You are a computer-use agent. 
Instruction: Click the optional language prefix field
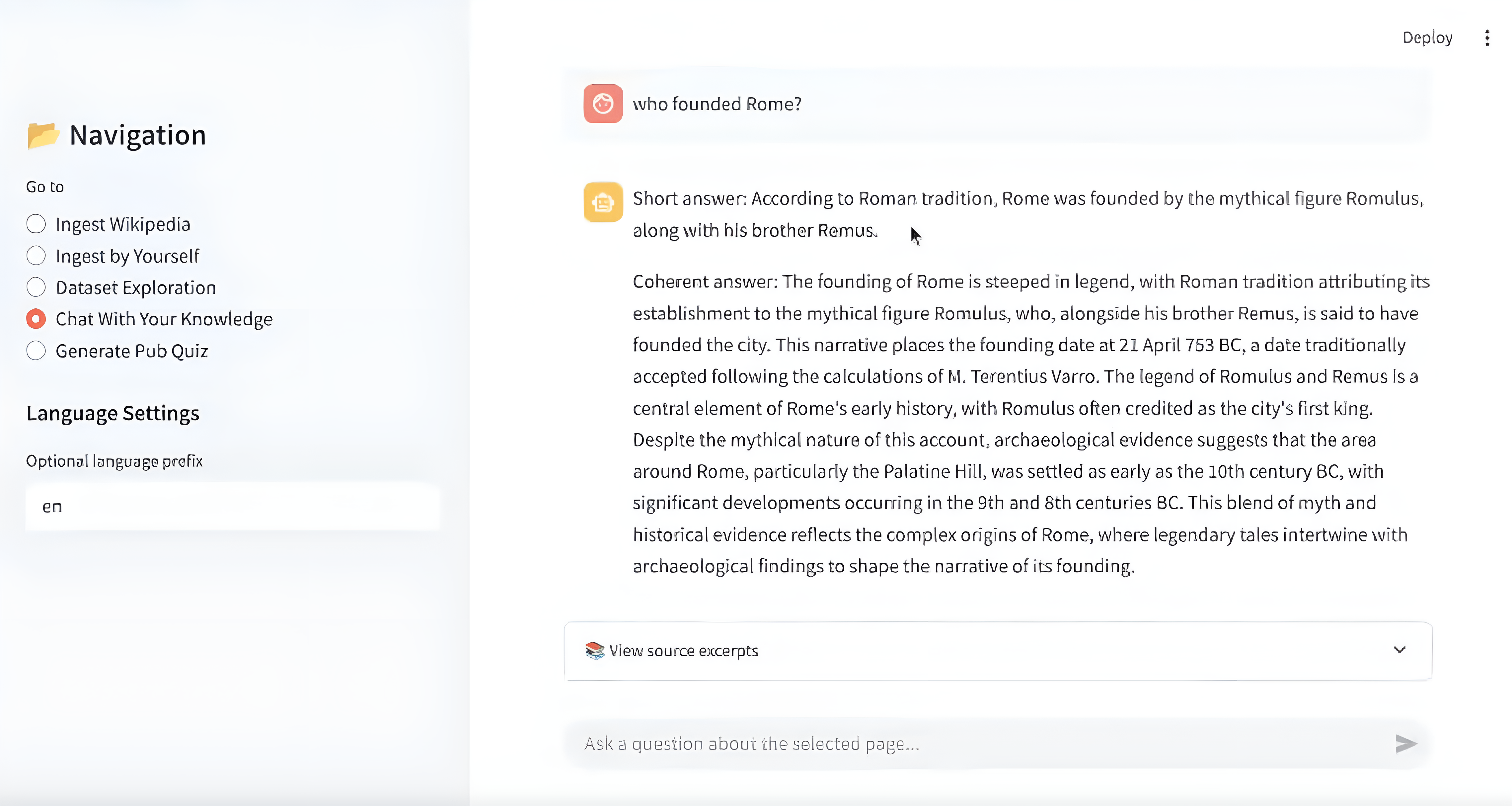(232, 507)
